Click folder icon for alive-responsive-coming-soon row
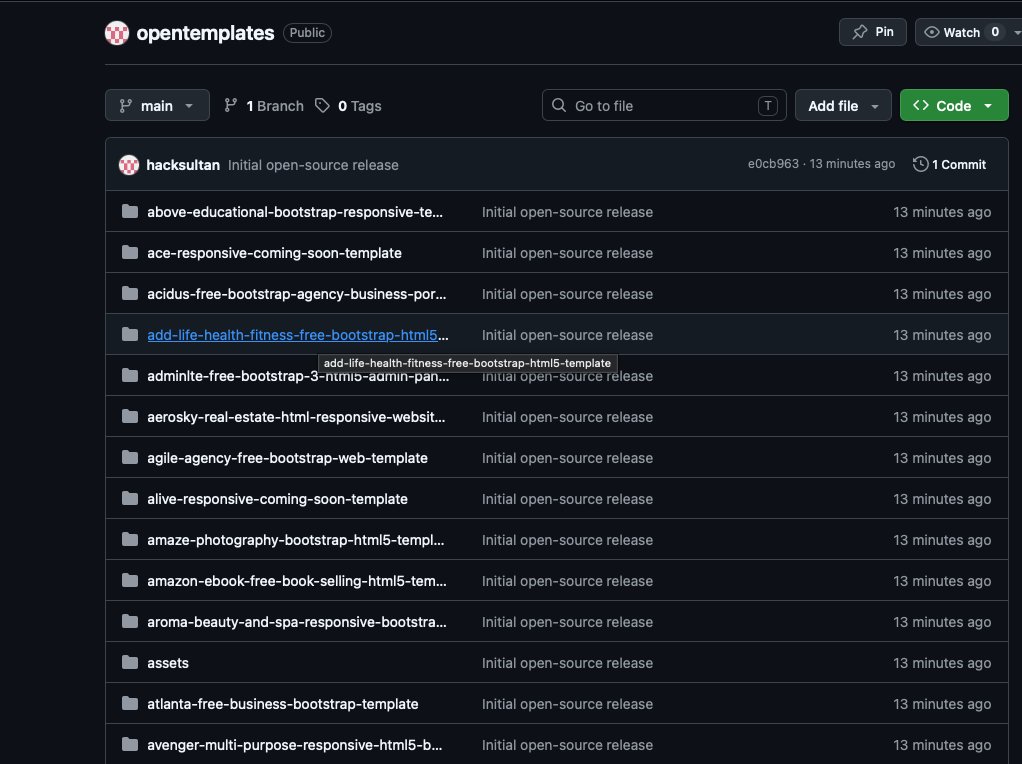This screenshot has height=764, width=1022. [130, 499]
